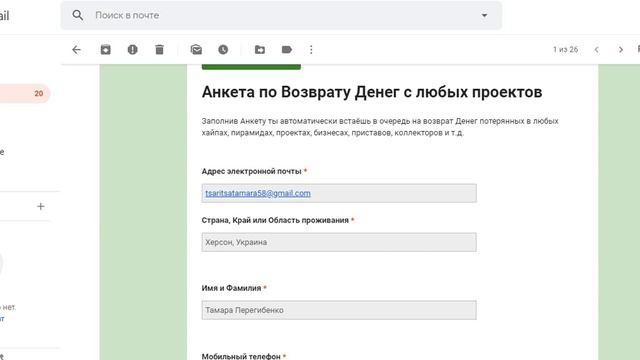The width and height of the screenshot is (640, 360).
Task: Click the search magnifier icon
Action: click(x=78, y=16)
